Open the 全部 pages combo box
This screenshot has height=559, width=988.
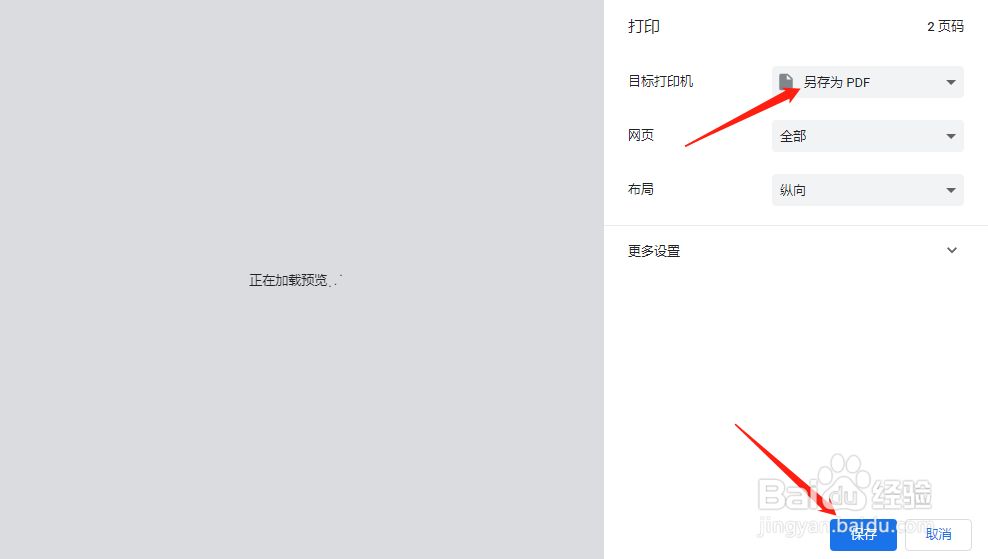click(868, 136)
